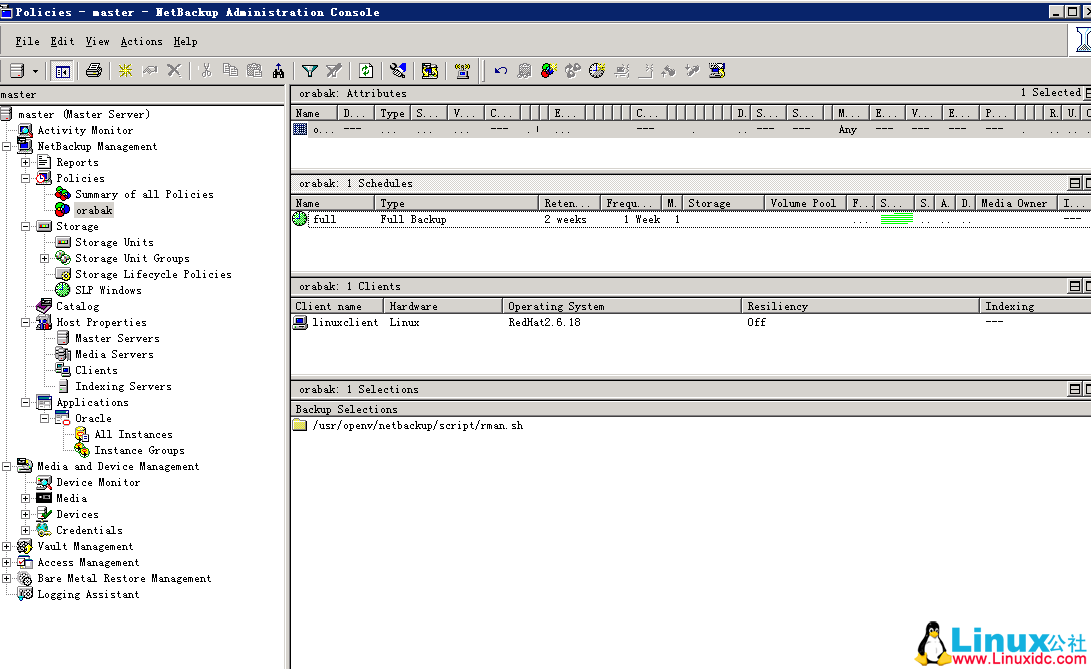Screen dimensions: 1091x669
Task: Open Summary of all Policies
Action: coord(145,194)
